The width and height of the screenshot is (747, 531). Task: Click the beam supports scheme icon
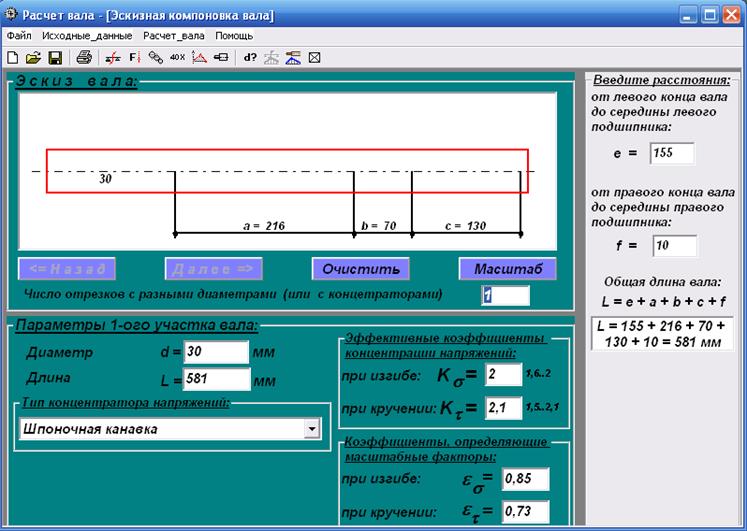click(x=113, y=58)
